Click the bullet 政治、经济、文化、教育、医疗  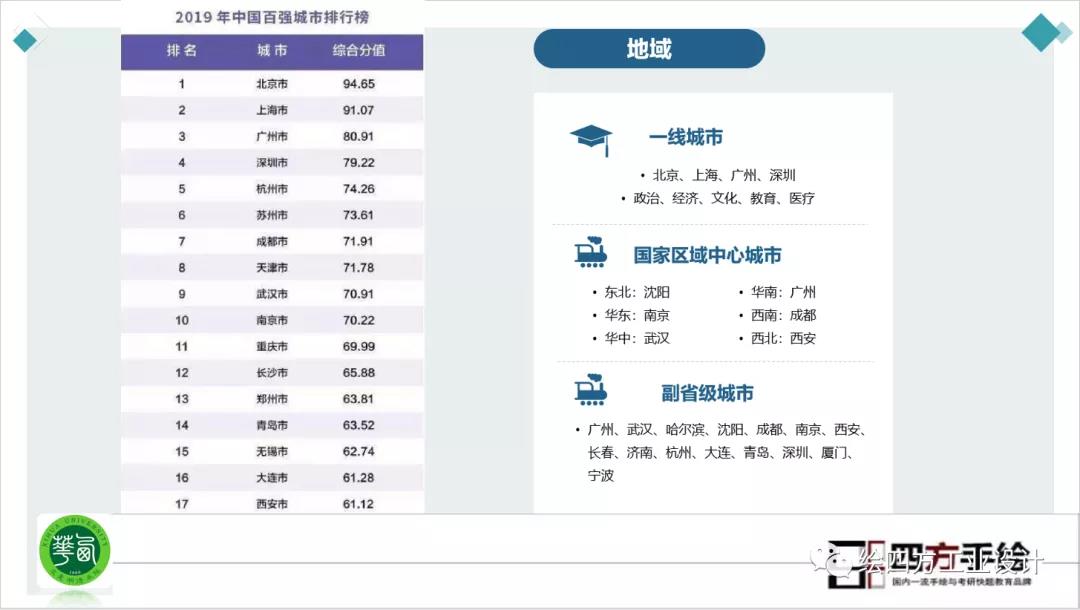[x=724, y=198]
